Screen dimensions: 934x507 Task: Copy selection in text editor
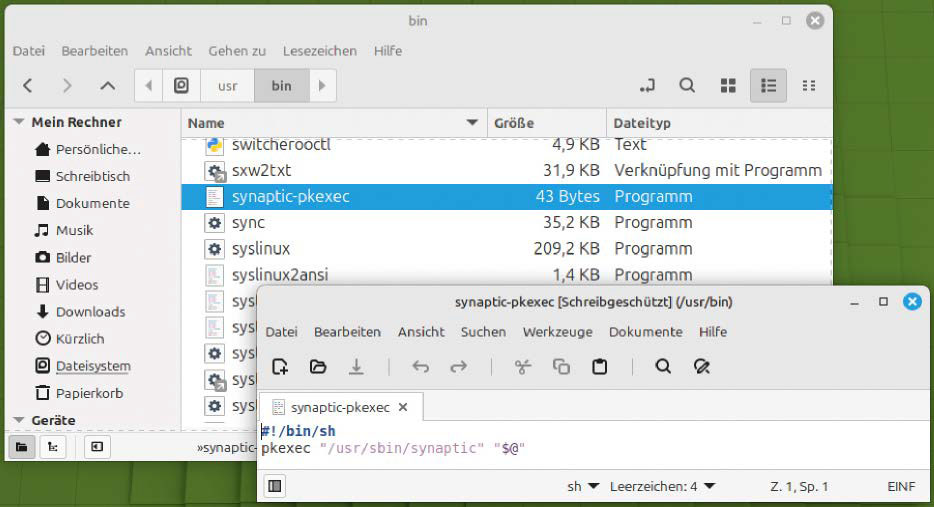coord(561,366)
